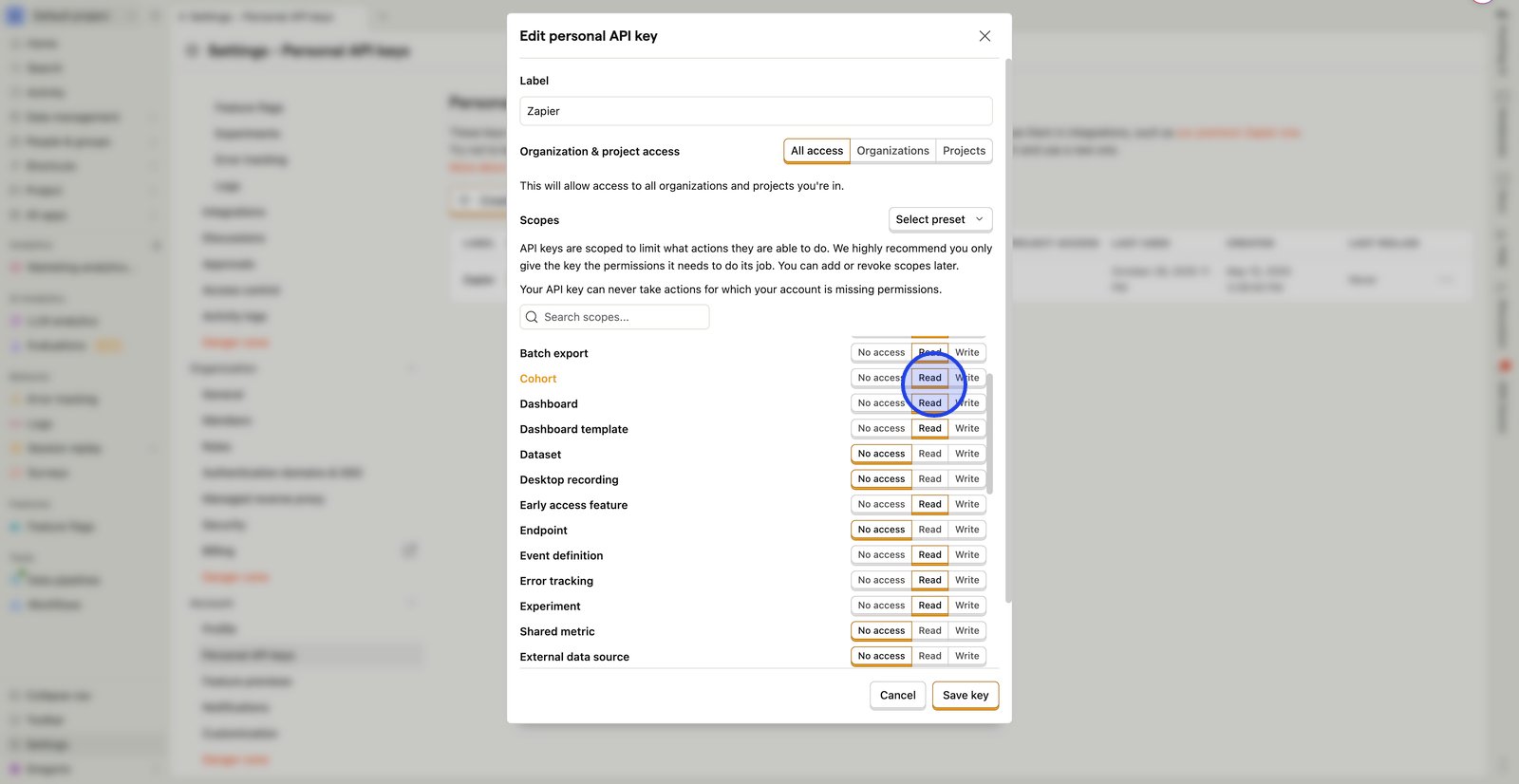Focus the Label field containing Zapier
Screen dimensions: 1519x784
click(756, 111)
